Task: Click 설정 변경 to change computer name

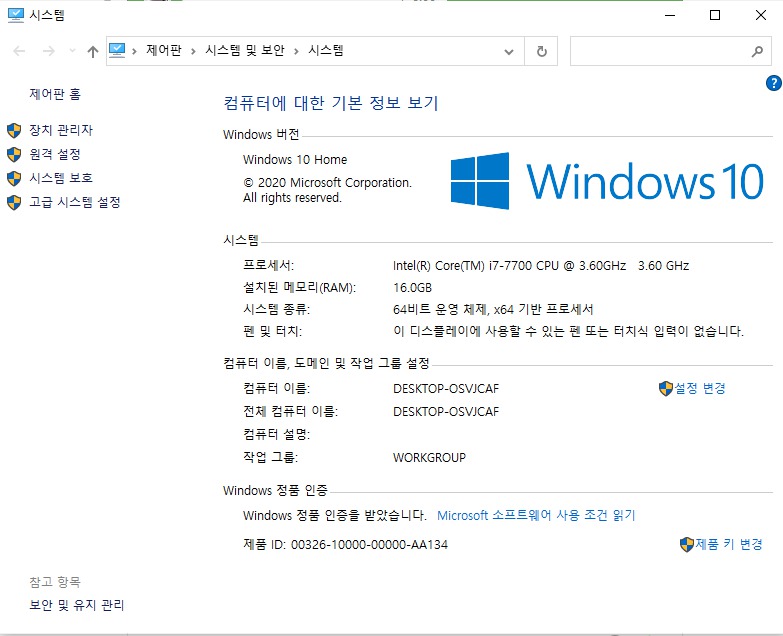Action: click(700, 388)
